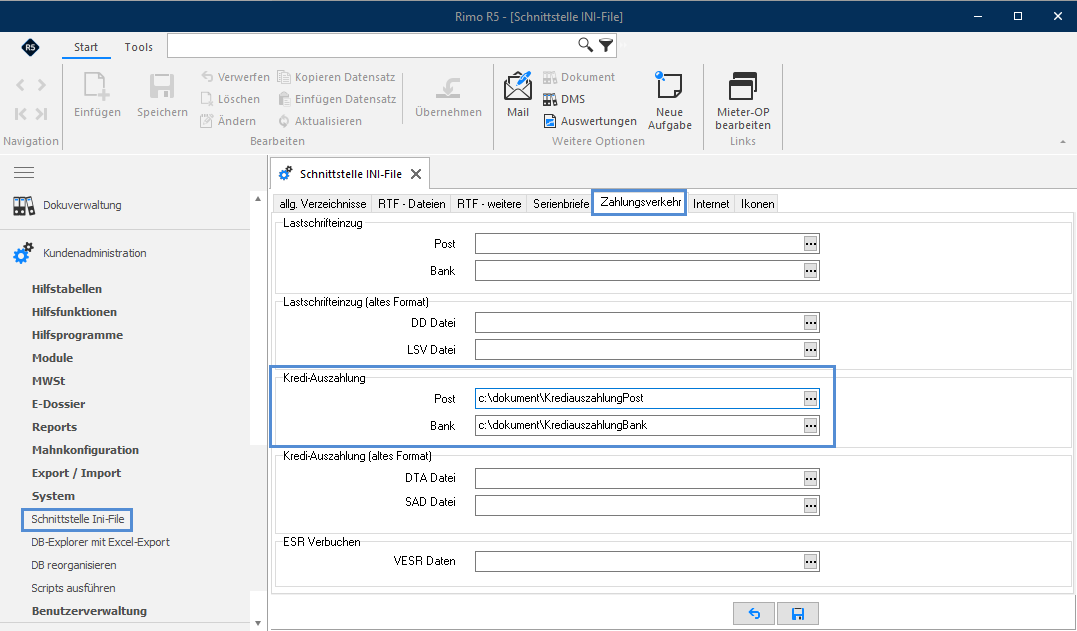Expand Hilfstabellen in the sidebar
The height and width of the screenshot is (631, 1077).
(67, 289)
